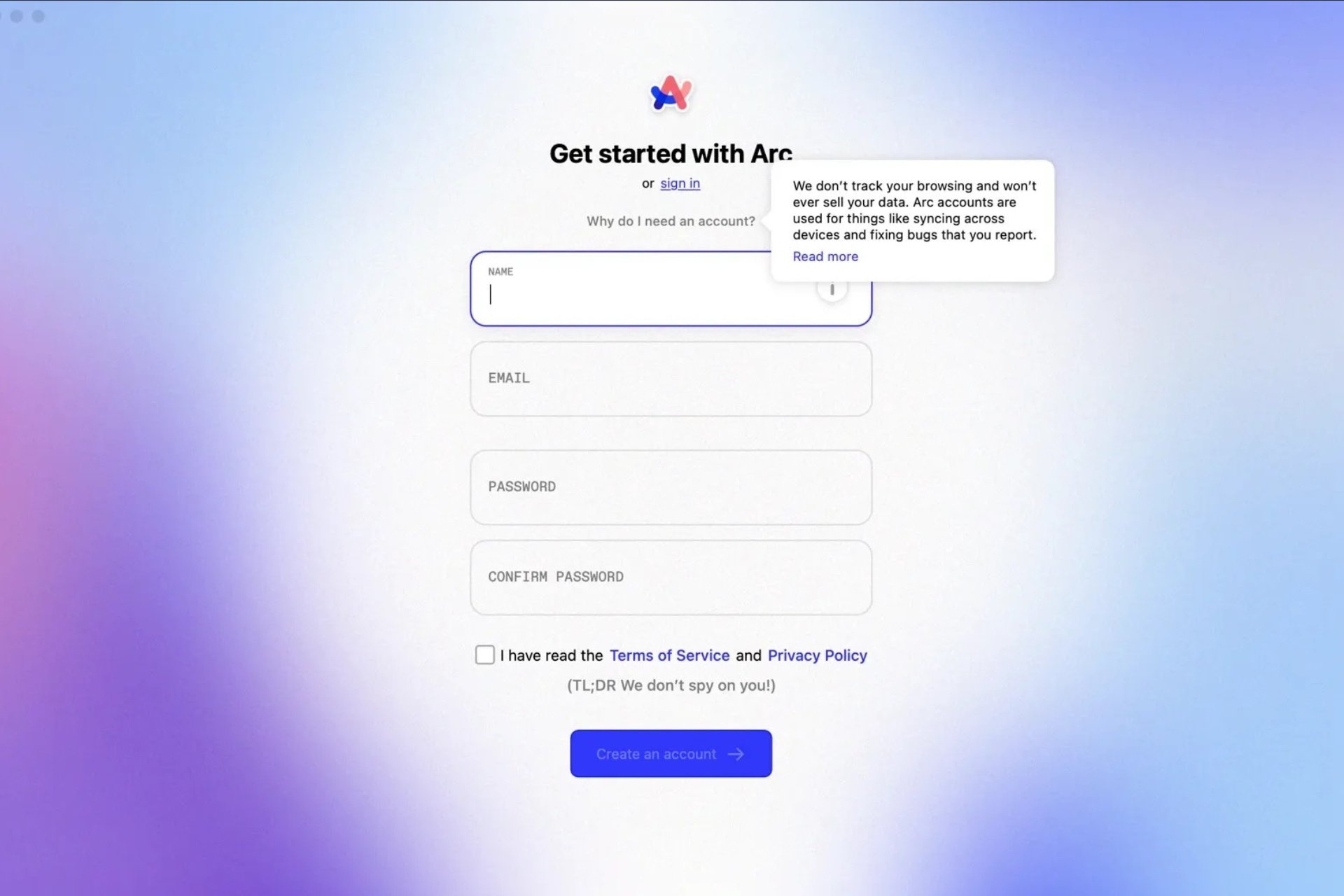Click the NAME input field
The width and height of the screenshot is (1344, 896).
[x=671, y=289]
